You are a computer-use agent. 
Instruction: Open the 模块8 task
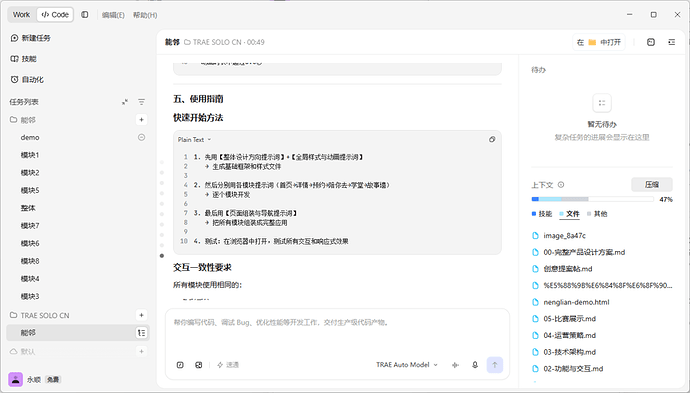(30, 261)
